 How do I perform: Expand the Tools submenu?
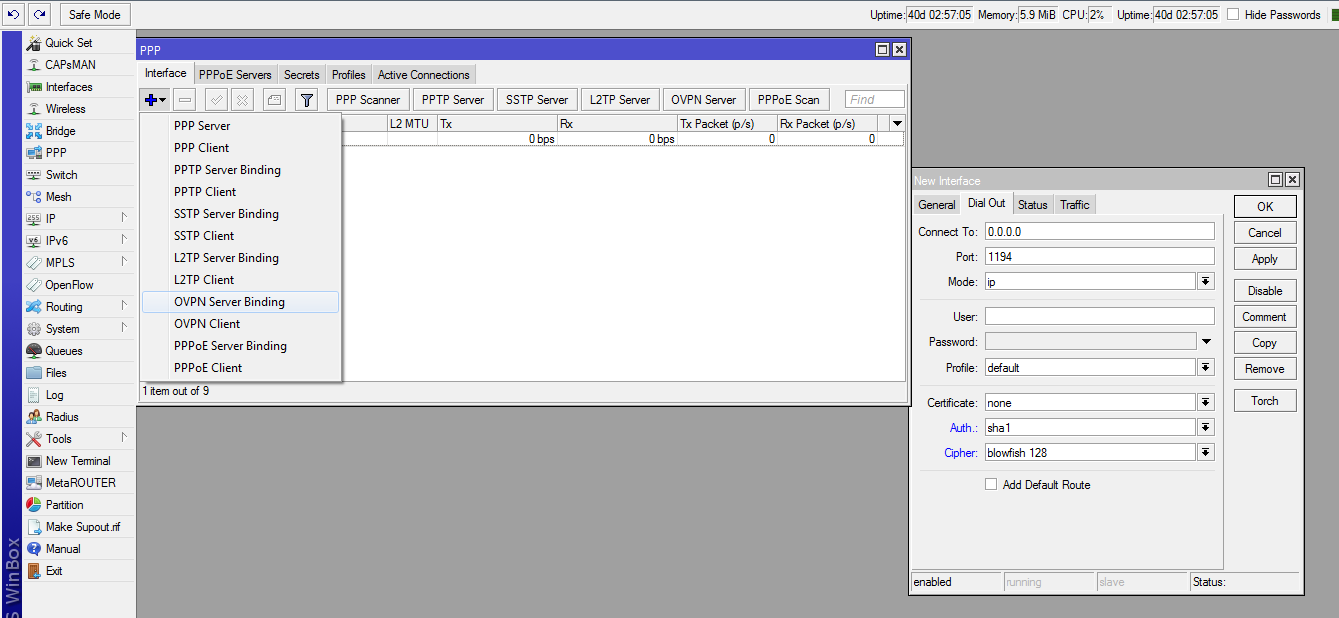pyautogui.click(x=125, y=439)
